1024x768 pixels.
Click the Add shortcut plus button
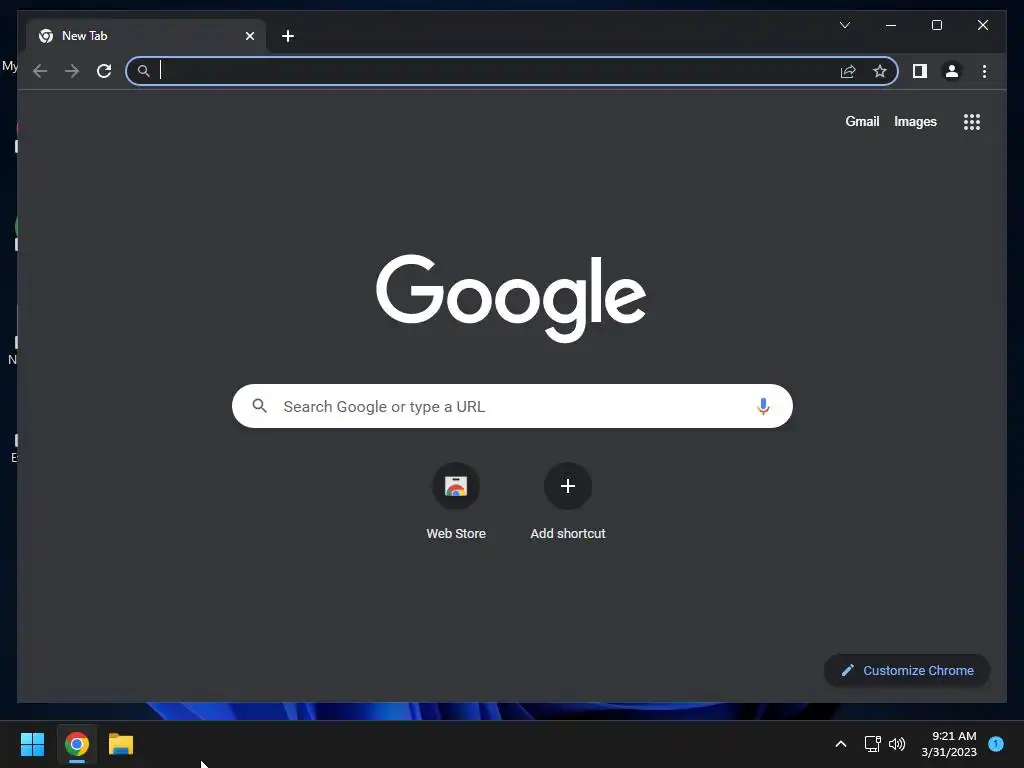point(568,486)
